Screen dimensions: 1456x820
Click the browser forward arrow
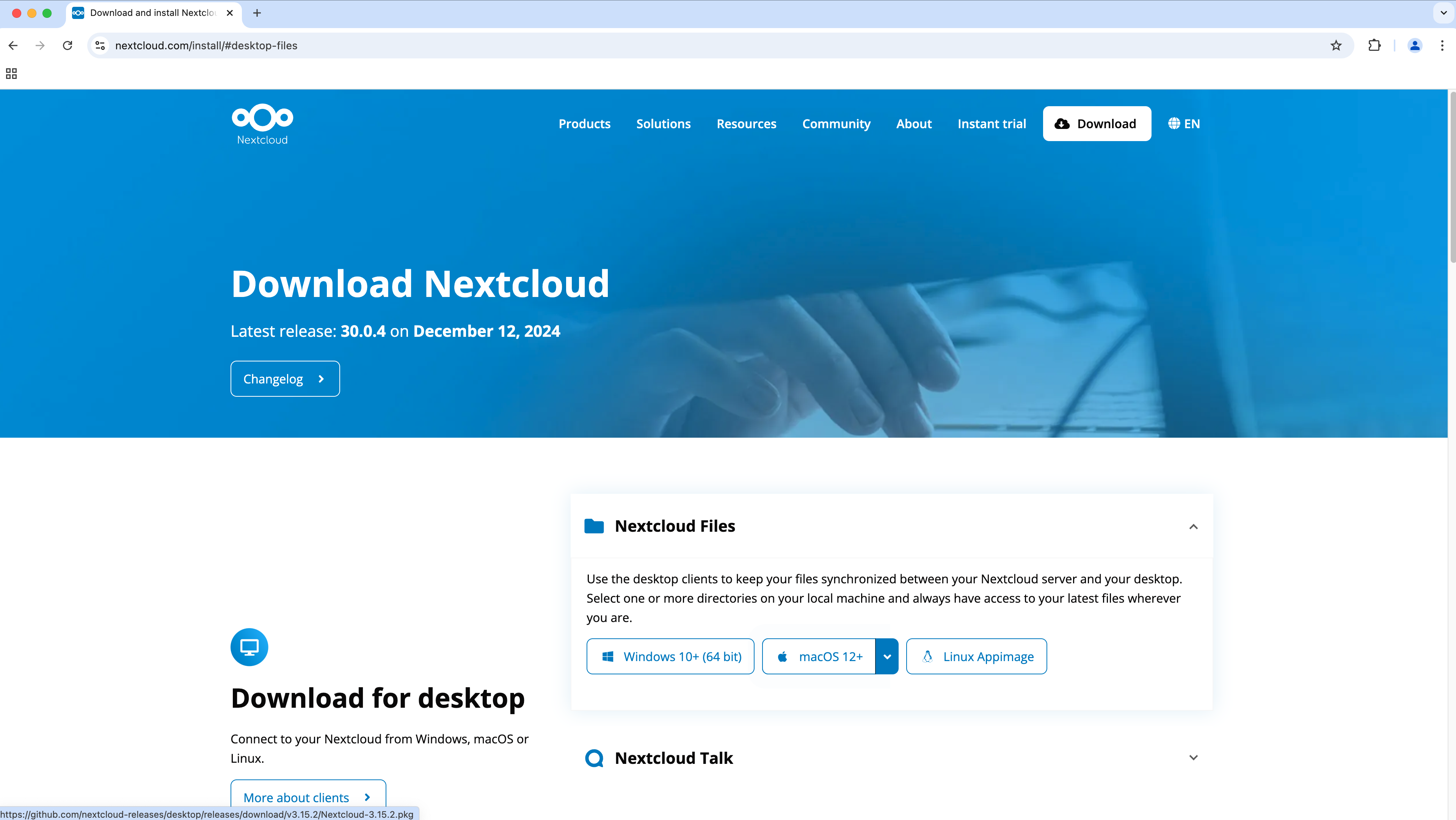(40, 45)
